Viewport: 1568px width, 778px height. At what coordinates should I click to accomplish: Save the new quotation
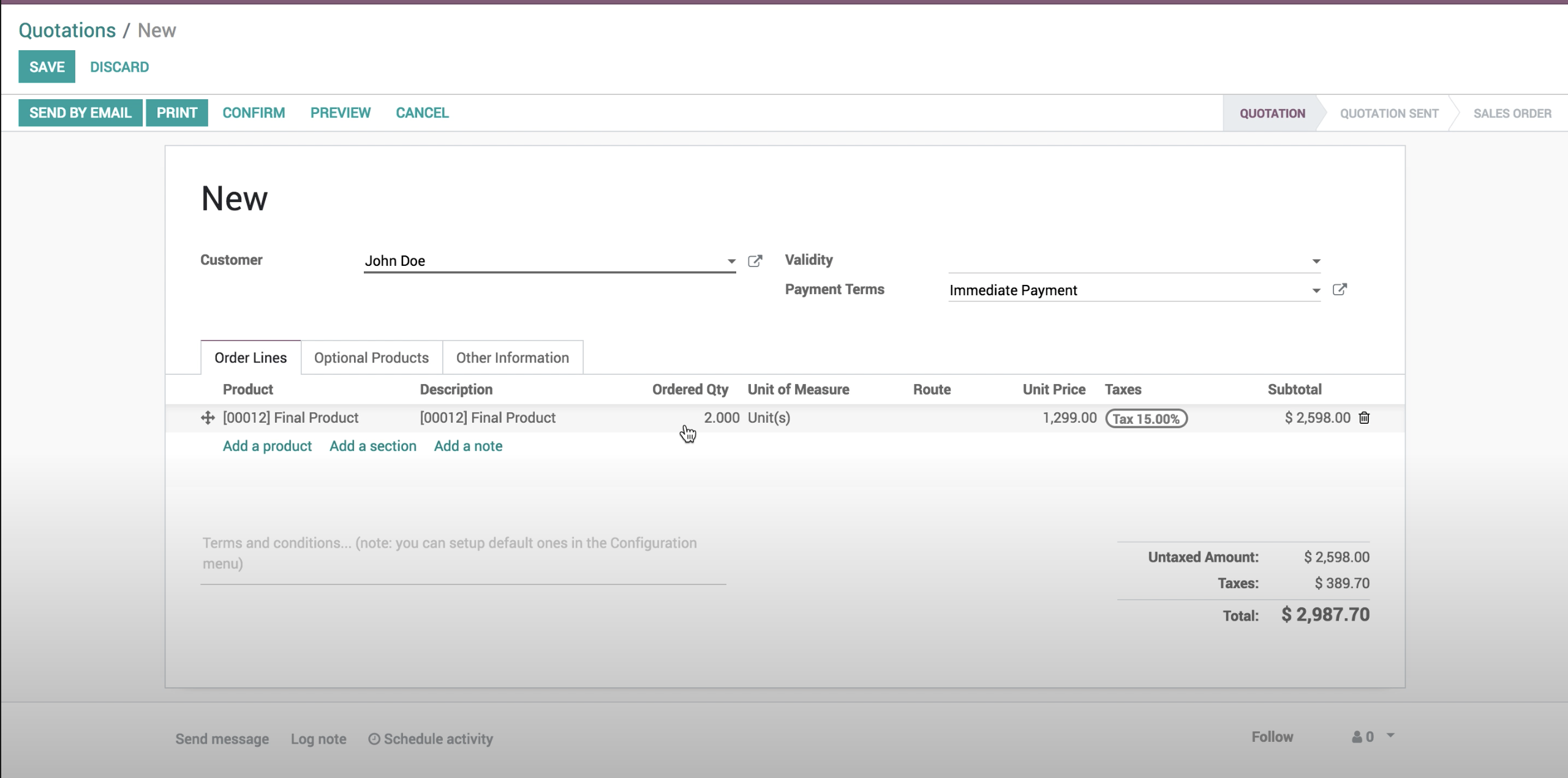tap(46, 67)
